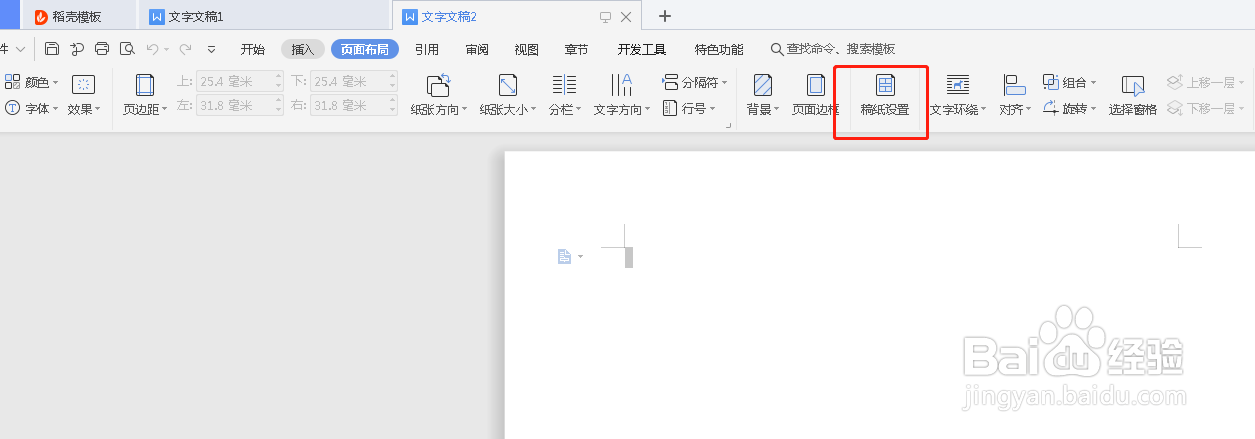Switch to the 特色功能 ribbon tab
This screenshot has width=1255, height=439.
pos(719,49)
